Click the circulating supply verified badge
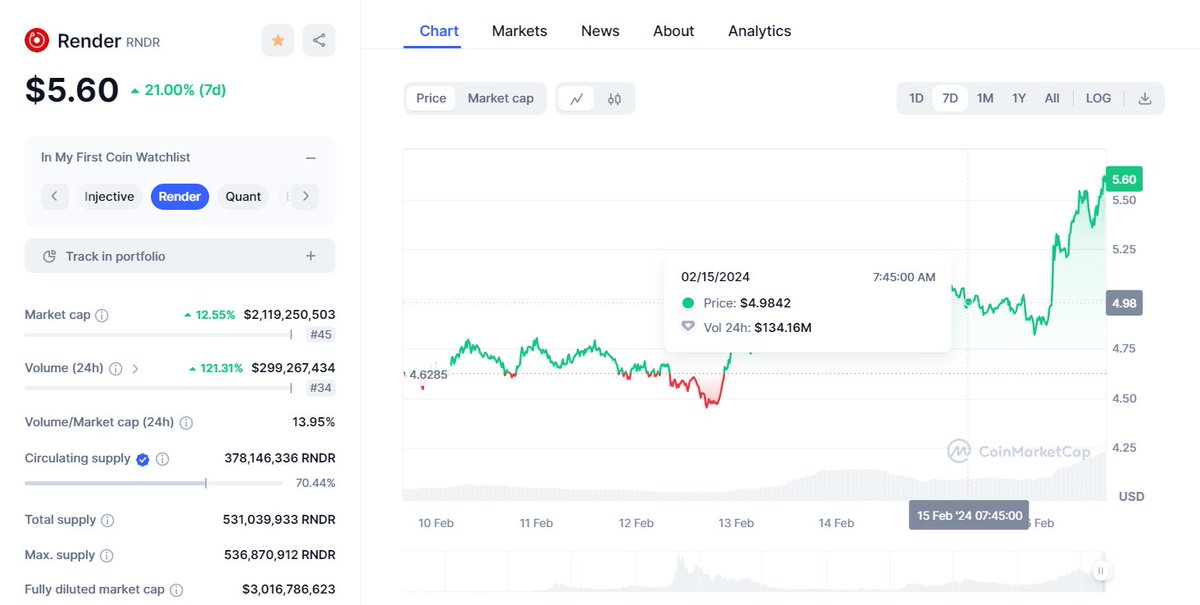The image size is (1200, 605). coord(143,459)
